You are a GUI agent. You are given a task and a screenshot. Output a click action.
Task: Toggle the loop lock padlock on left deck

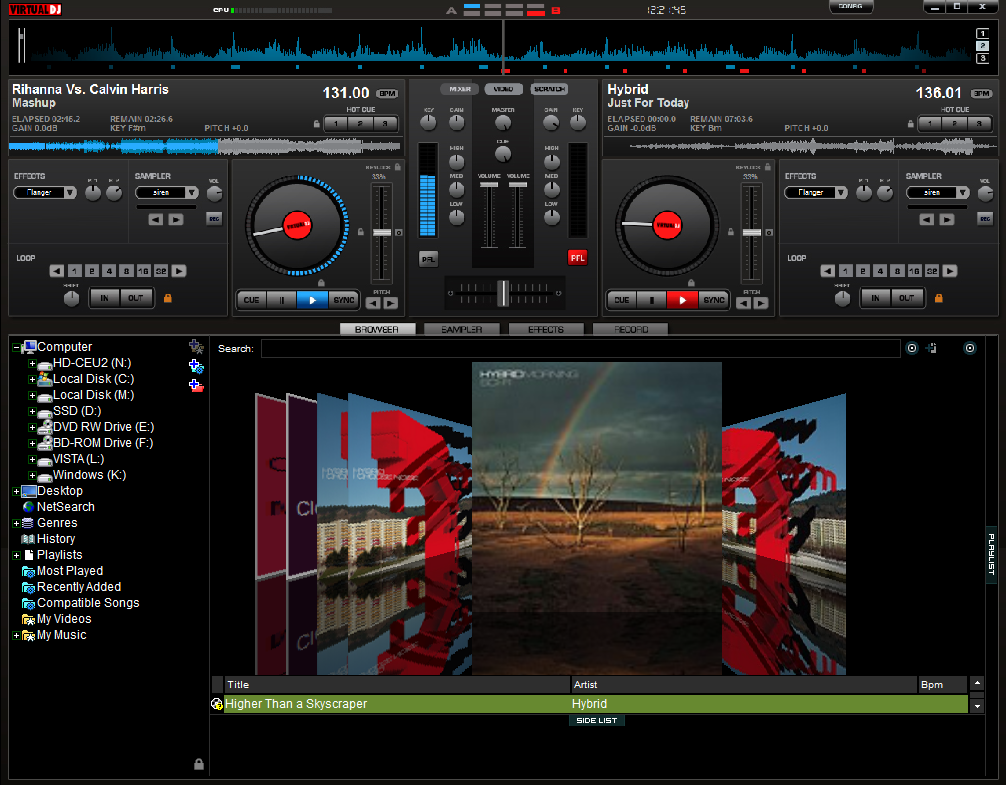coord(166,298)
